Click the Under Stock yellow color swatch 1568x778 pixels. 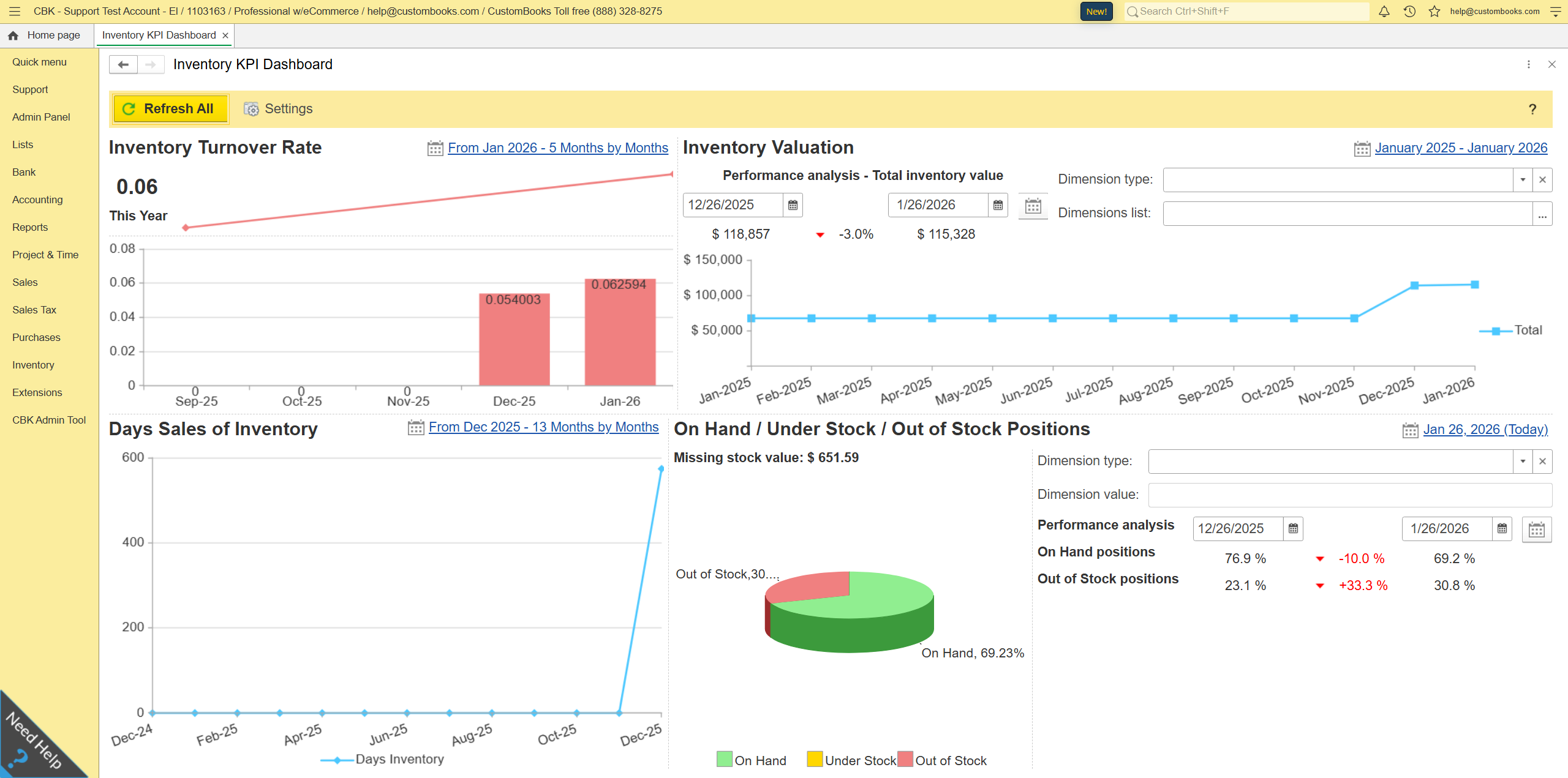tap(814, 759)
